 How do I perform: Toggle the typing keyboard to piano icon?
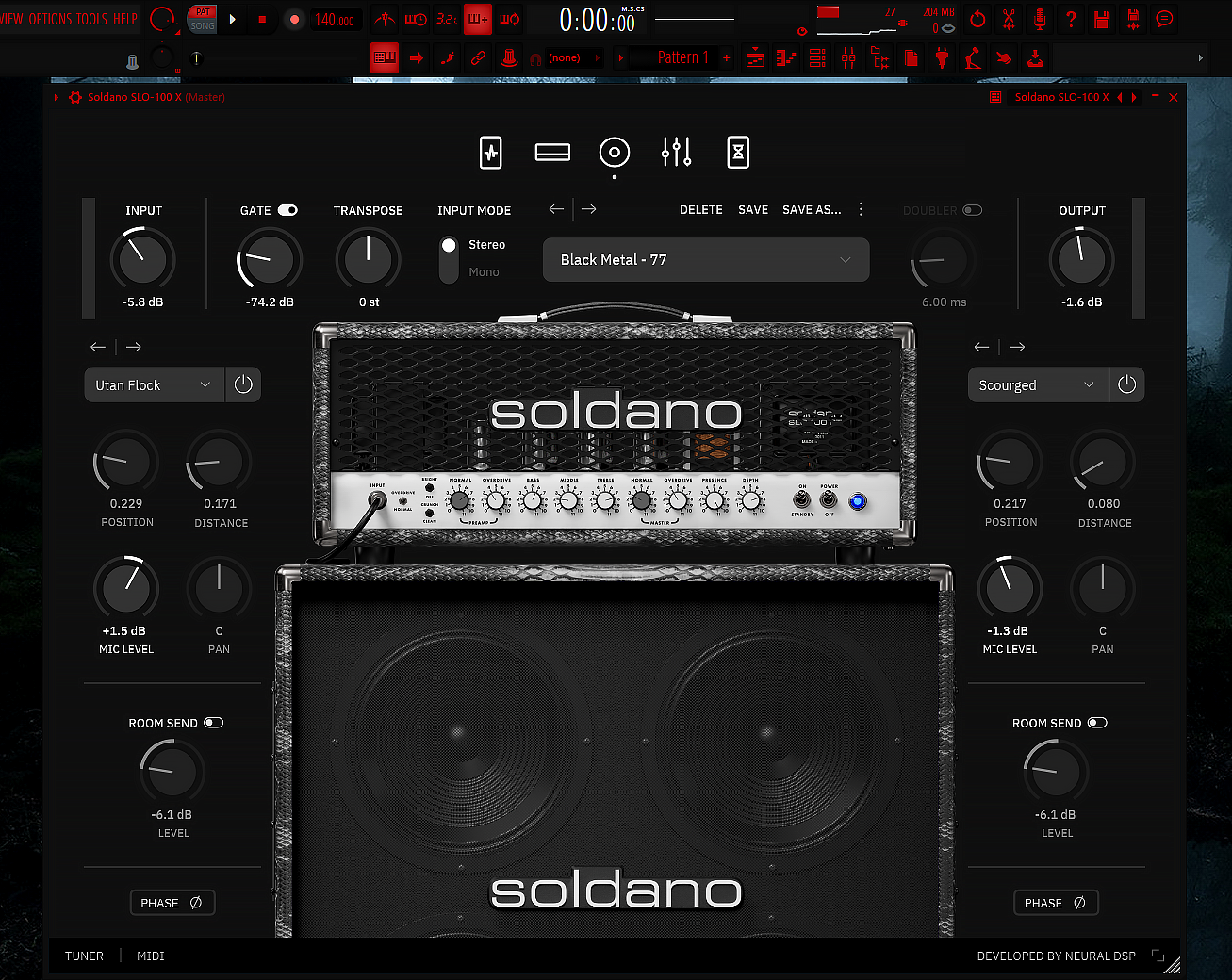tap(385, 58)
